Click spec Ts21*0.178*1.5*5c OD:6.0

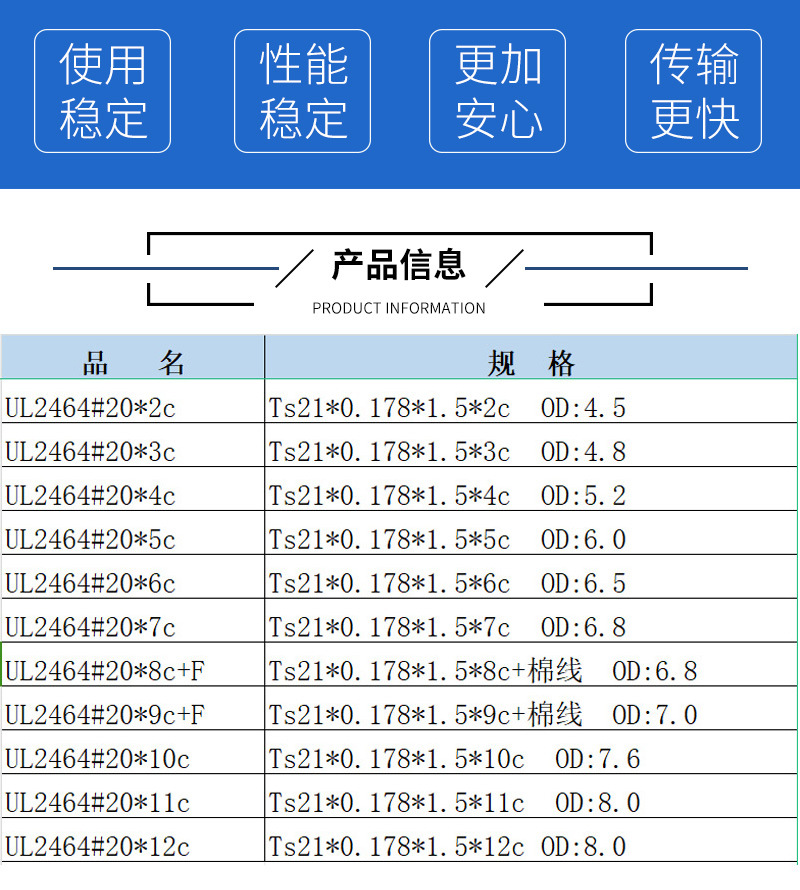[531, 533]
